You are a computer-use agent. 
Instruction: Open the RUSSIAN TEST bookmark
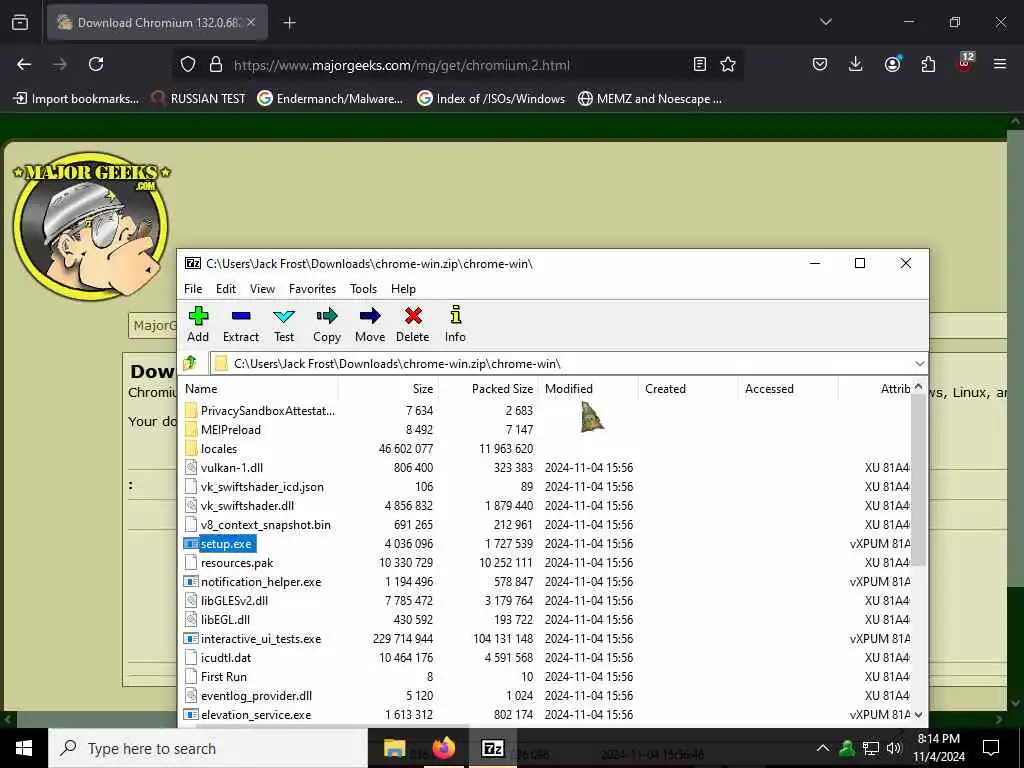point(199,99)
